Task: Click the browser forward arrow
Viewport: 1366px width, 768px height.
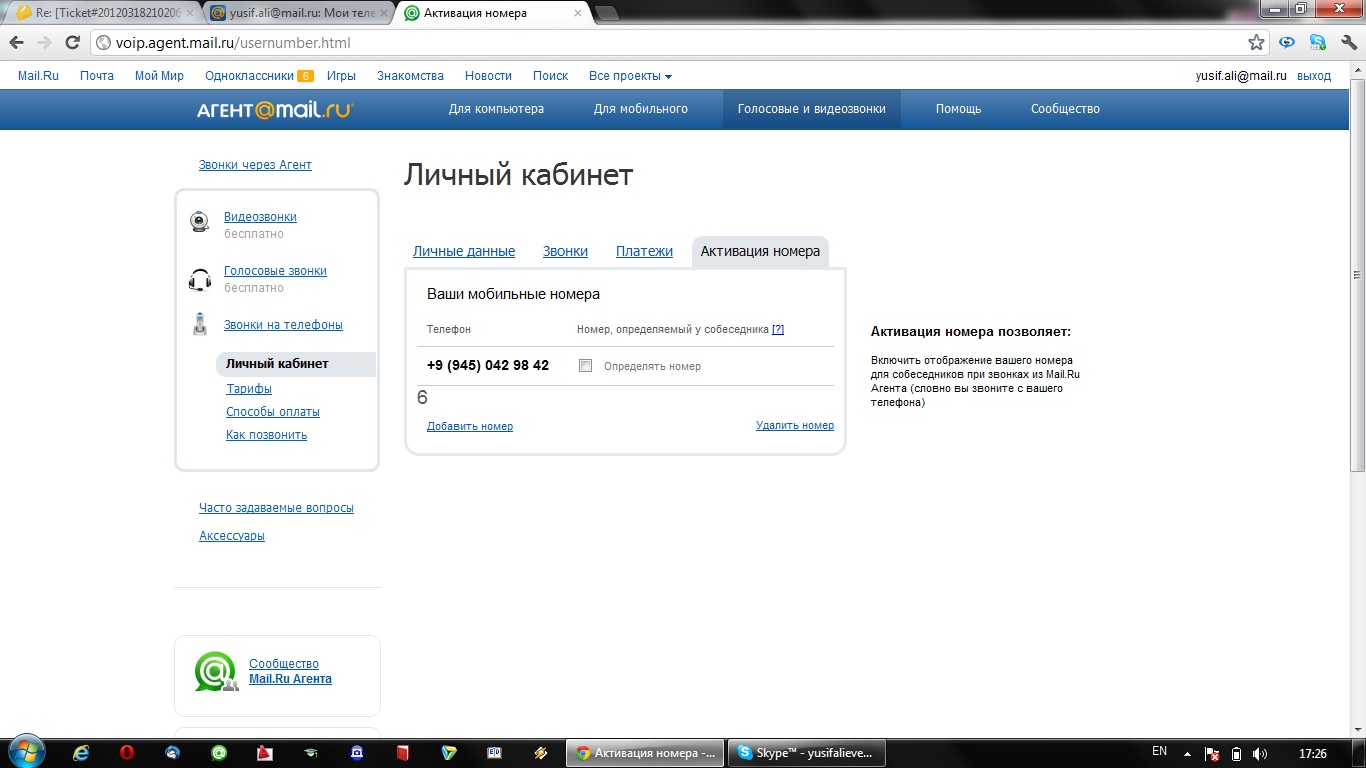Action: click(x=44, y=43)
